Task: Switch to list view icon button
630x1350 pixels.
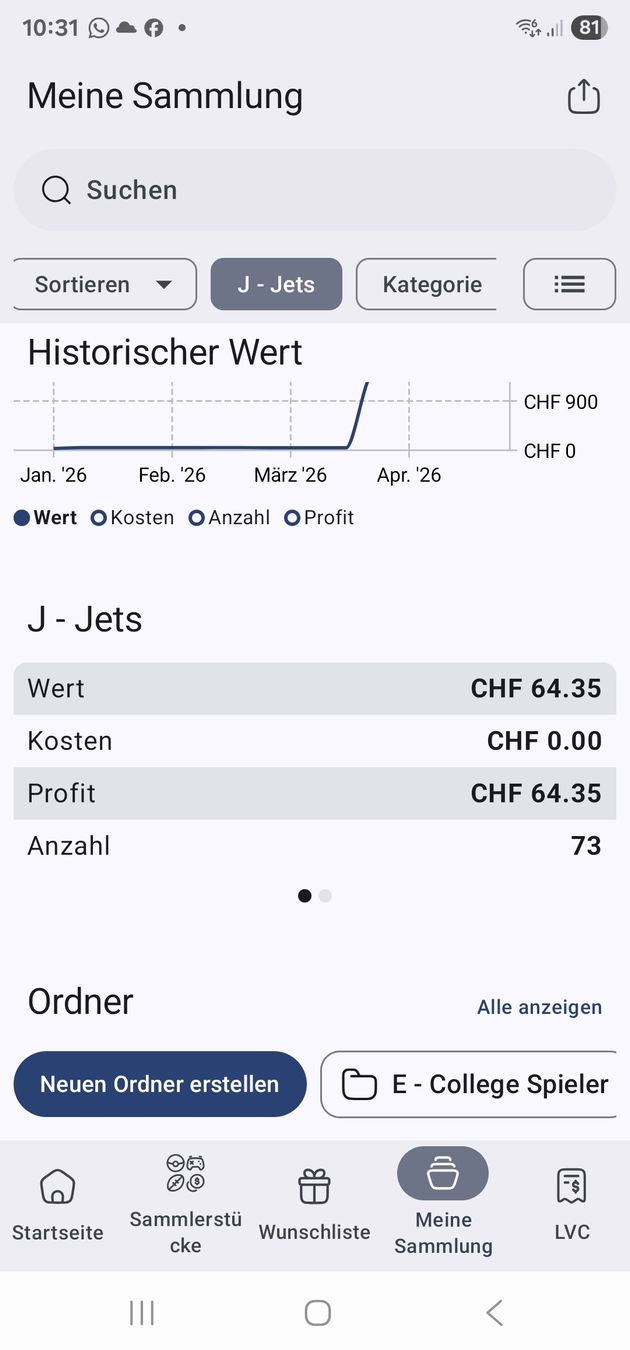Action: [569, 284]
